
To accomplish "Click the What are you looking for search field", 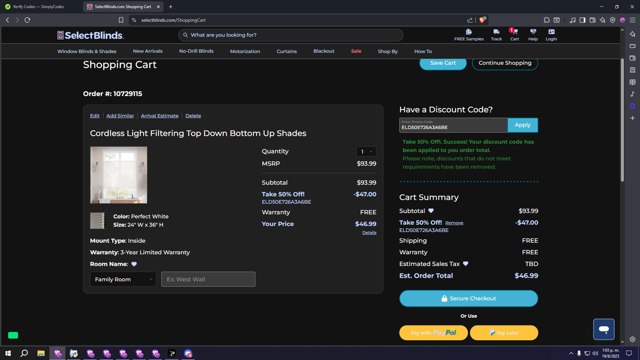I will point(291,35).
